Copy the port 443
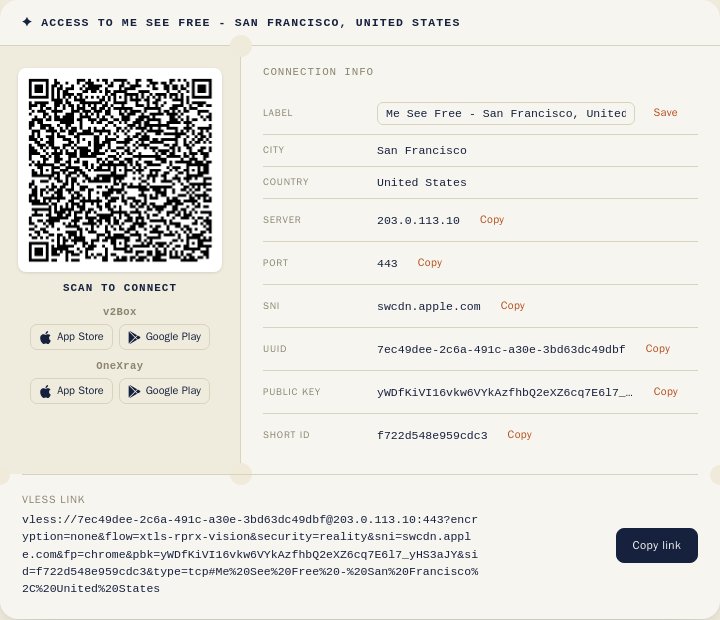Viewport: 720px width, 620px height. click(x=429, y=263)
